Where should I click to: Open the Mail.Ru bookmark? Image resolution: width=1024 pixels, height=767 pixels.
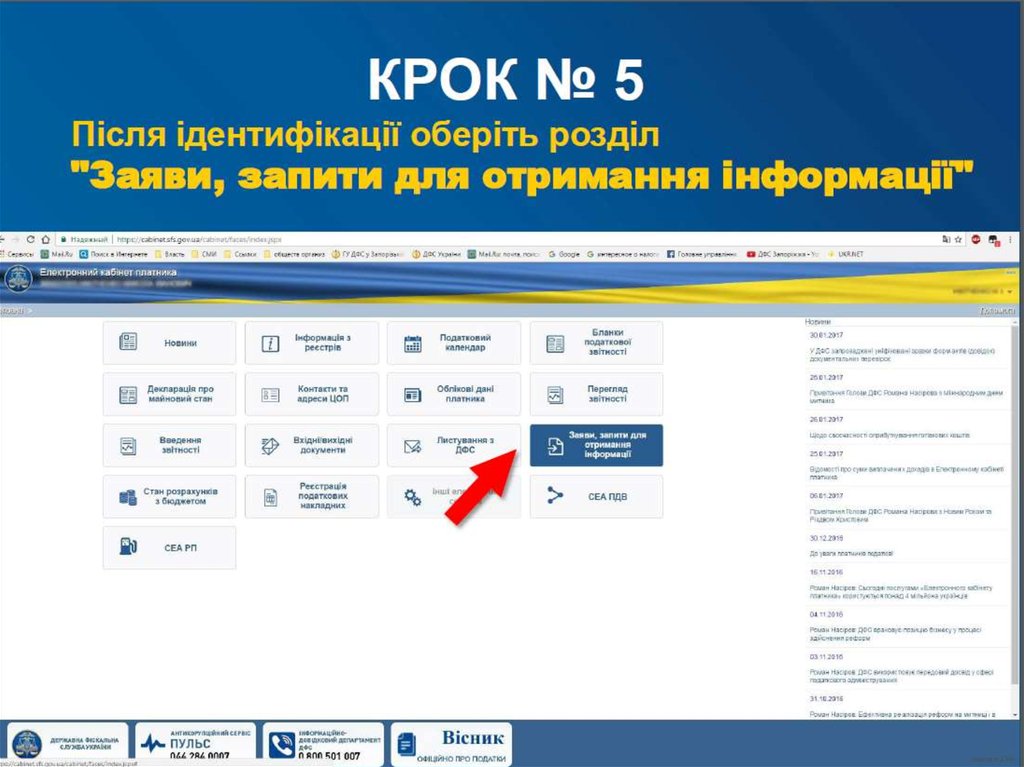[57, 254]
